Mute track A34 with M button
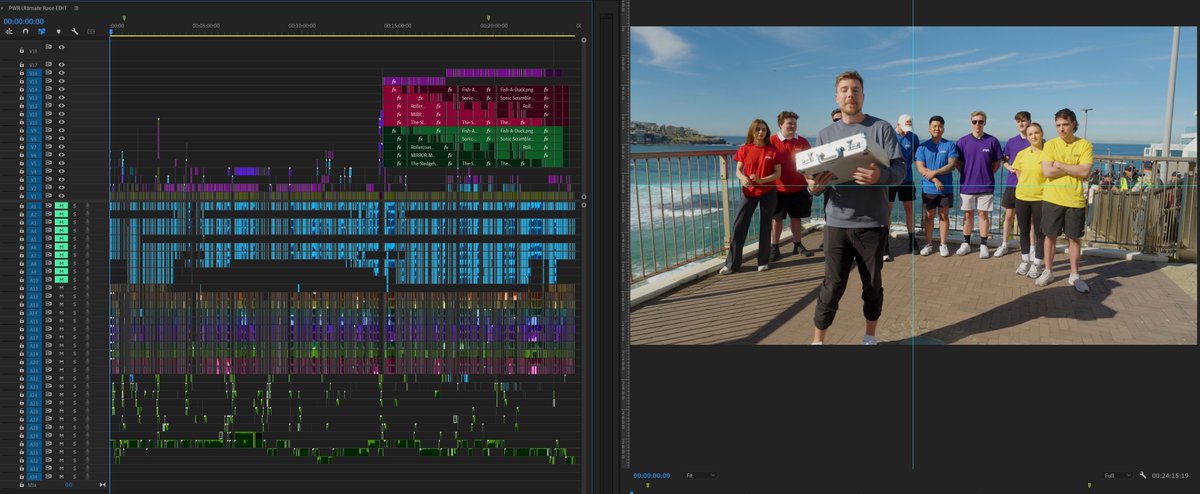 pyautogui.click(x=61, y=477)
